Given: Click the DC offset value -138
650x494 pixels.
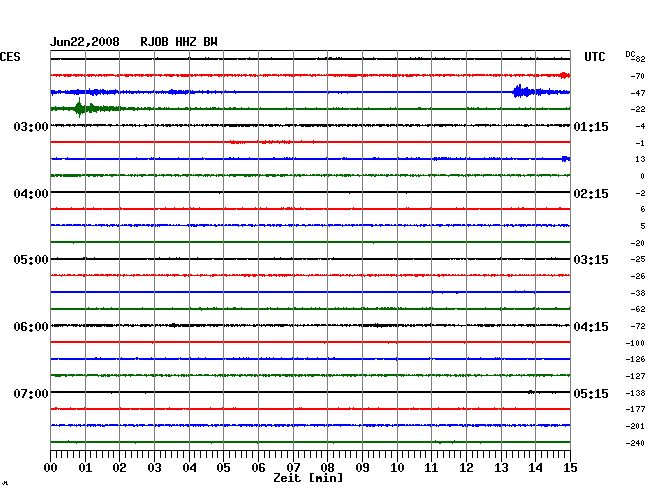Looking at the screenshot, I should pyautogui.click(x=635, y=393).
